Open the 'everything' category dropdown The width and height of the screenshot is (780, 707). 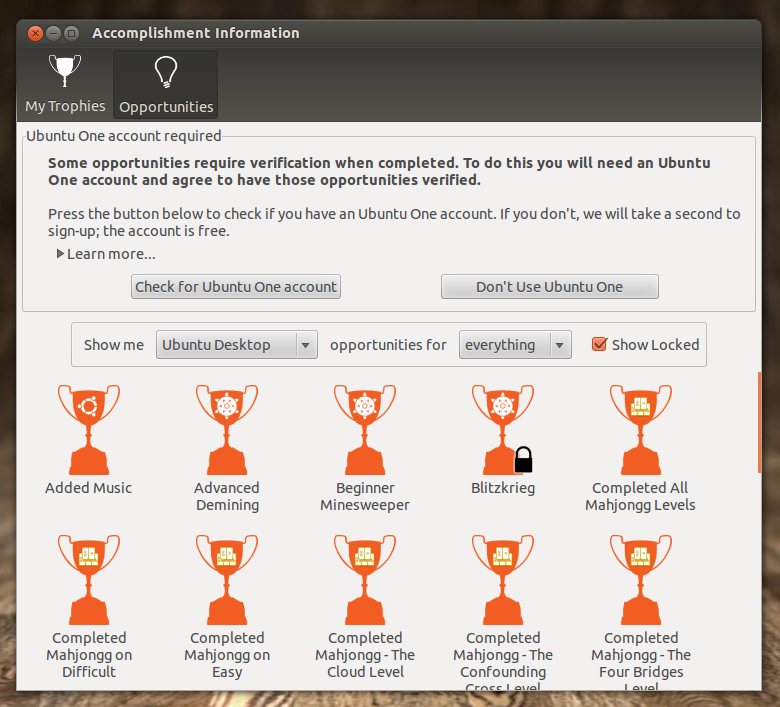pos(515,344)
